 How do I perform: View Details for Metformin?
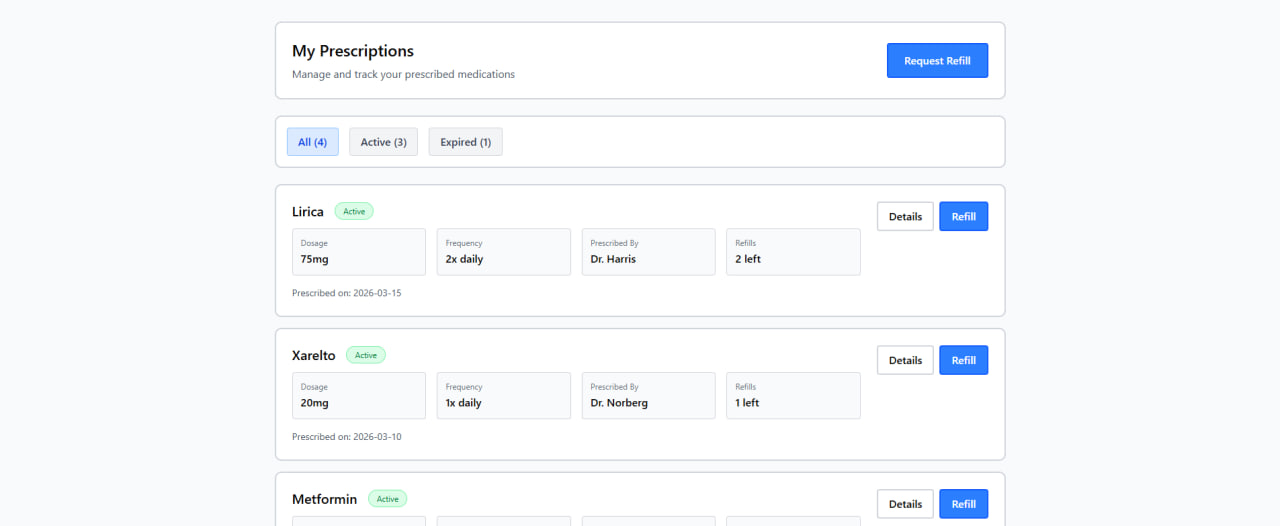tap(905, 504)
